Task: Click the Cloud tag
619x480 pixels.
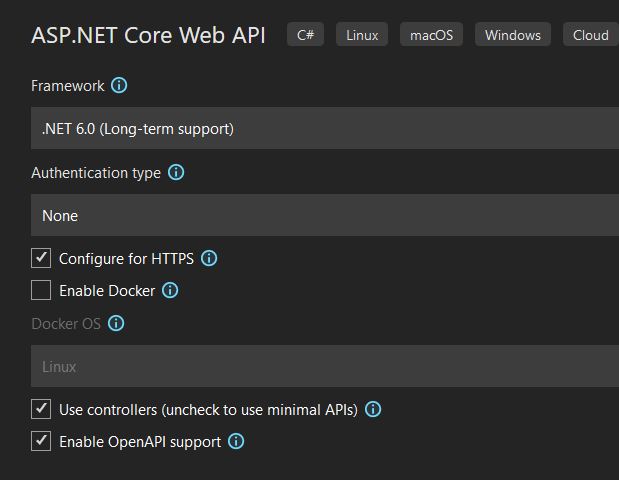Action: pos(591,35)
